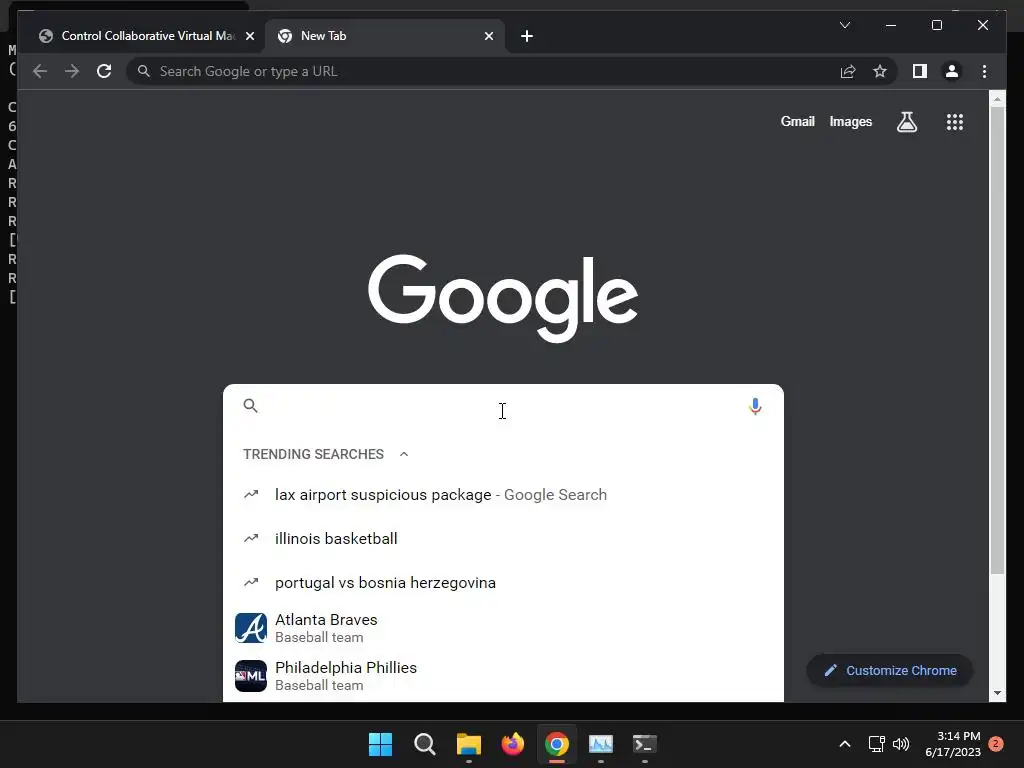Share this page from the address bar
This screenshot has width=1024, height=768.
(x=848, y=71)
